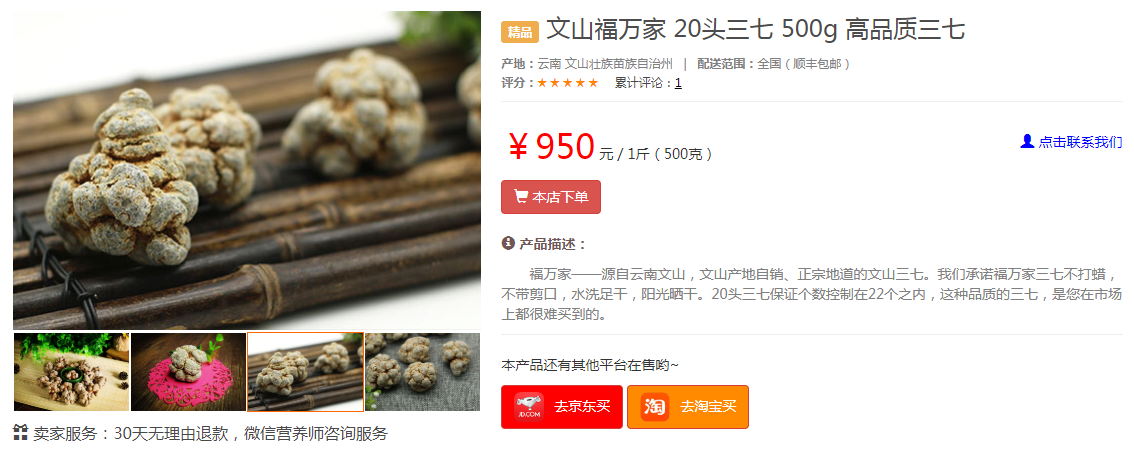Image resolution: width=1134 pixels, height=456 pixels.
Task: Select first thumbnail on wooden board
Action: click(72, 371)
